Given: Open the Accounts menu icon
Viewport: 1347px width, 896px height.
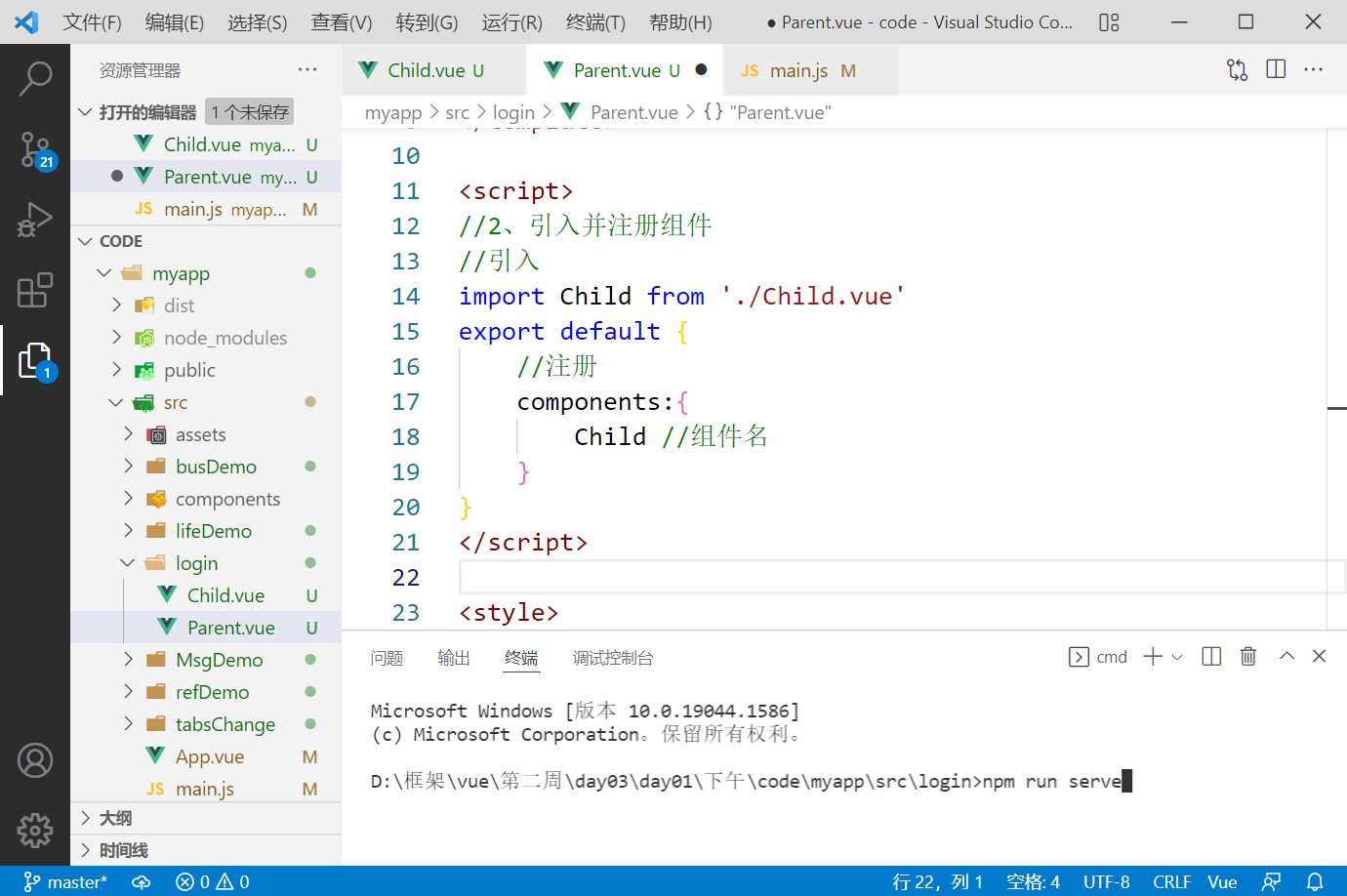Looking at the screenshot, I should click(35, 760).
